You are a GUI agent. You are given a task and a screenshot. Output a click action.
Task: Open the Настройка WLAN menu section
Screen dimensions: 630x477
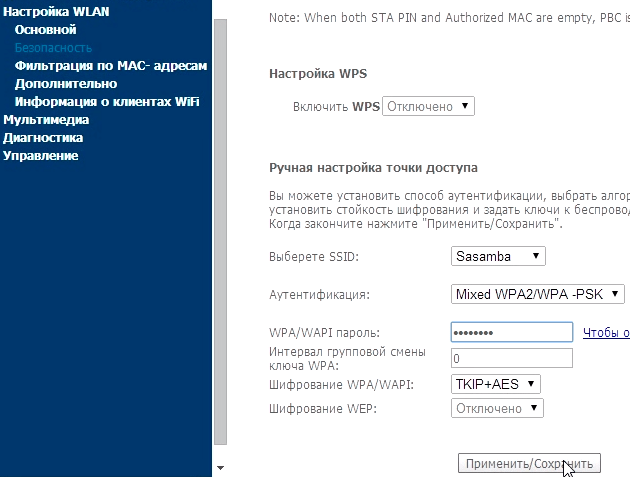(x=56, y=12)
